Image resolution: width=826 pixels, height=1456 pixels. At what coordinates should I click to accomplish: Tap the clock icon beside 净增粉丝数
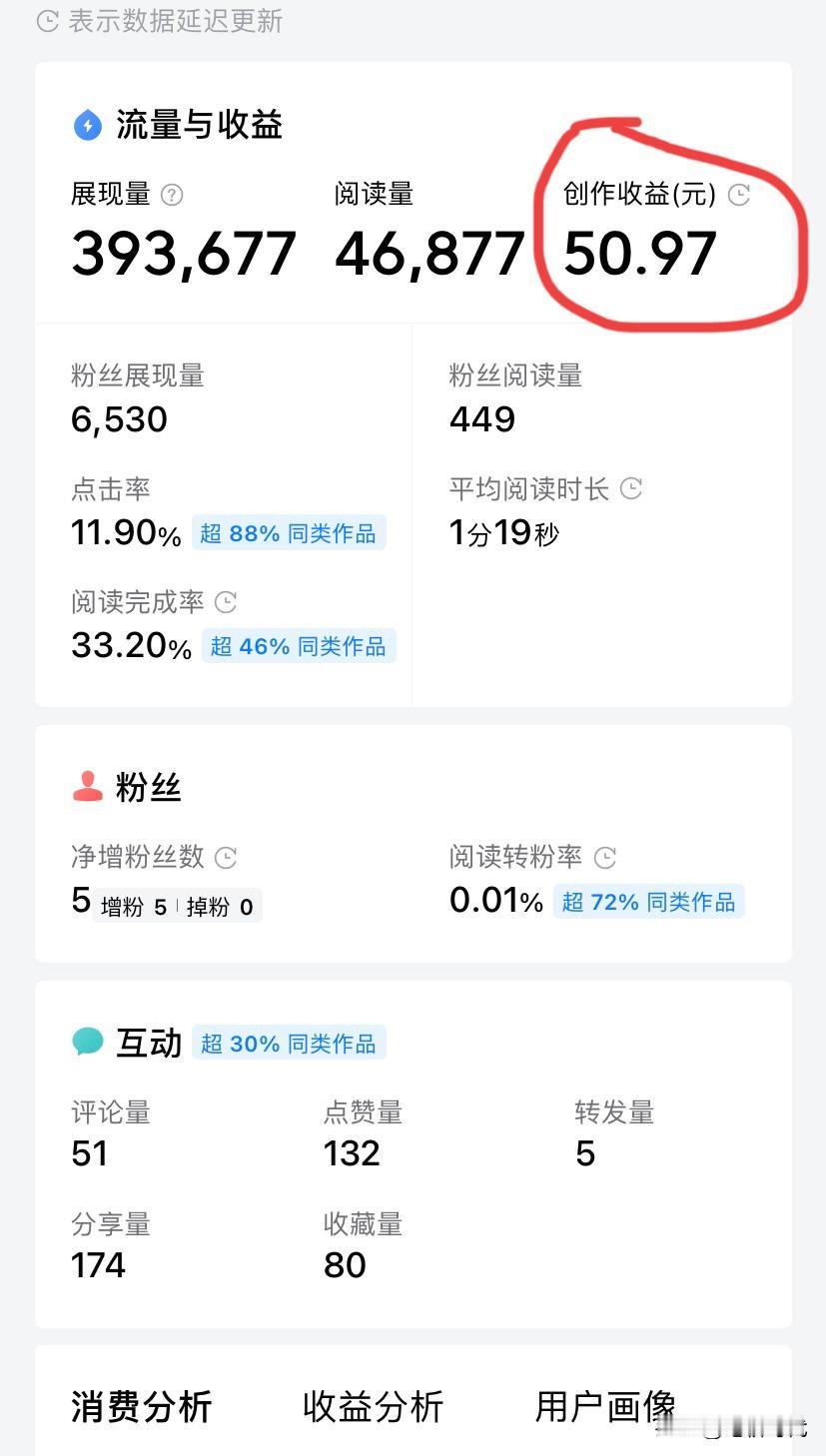click(227, 857)
